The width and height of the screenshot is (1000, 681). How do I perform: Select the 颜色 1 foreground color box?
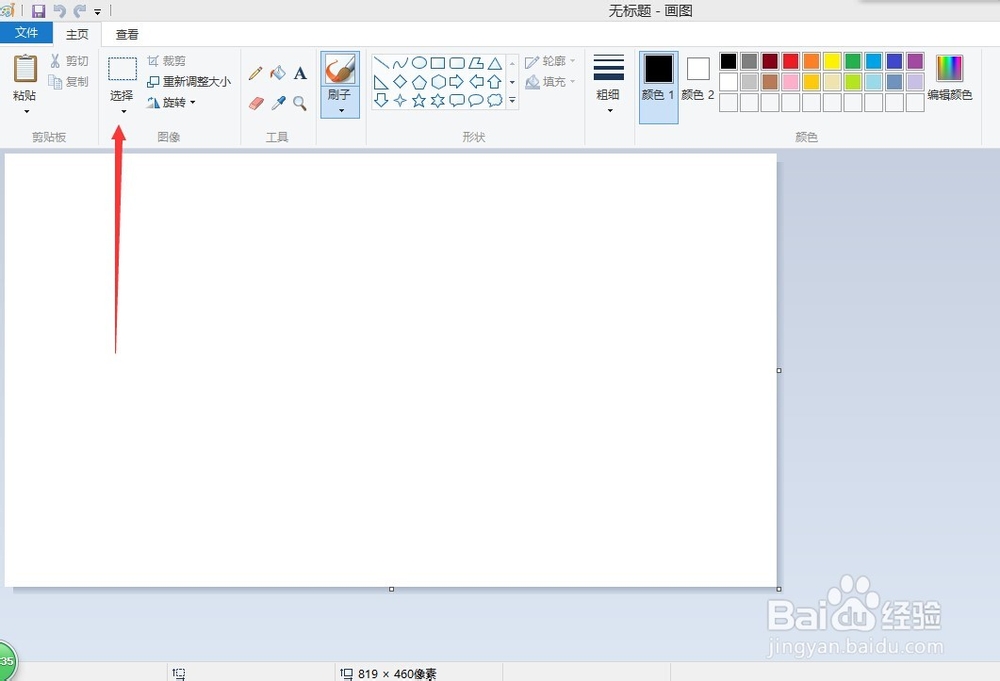(658, 87)
